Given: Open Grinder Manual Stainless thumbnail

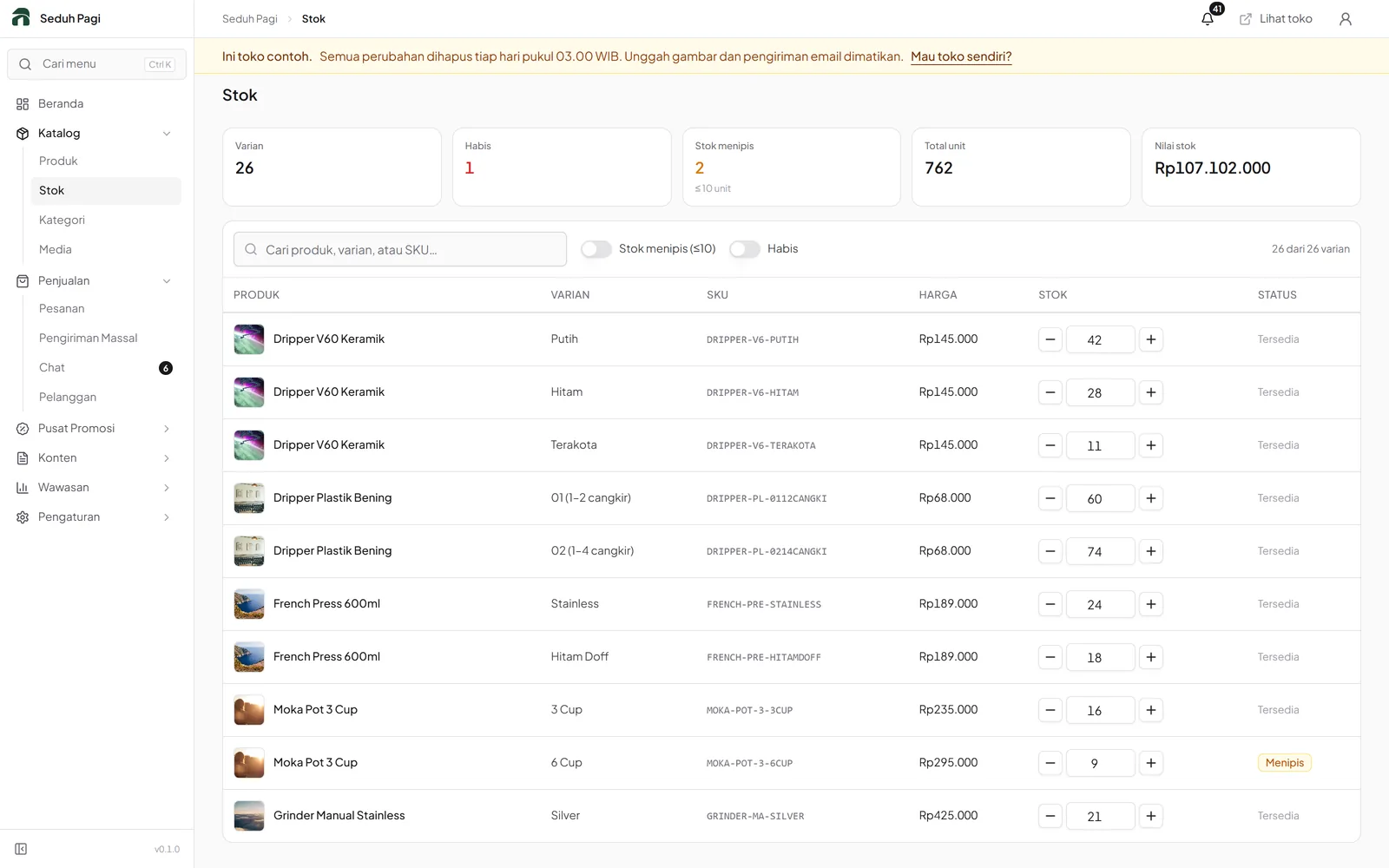Looking at the screenshot, I should pos(249,816).
